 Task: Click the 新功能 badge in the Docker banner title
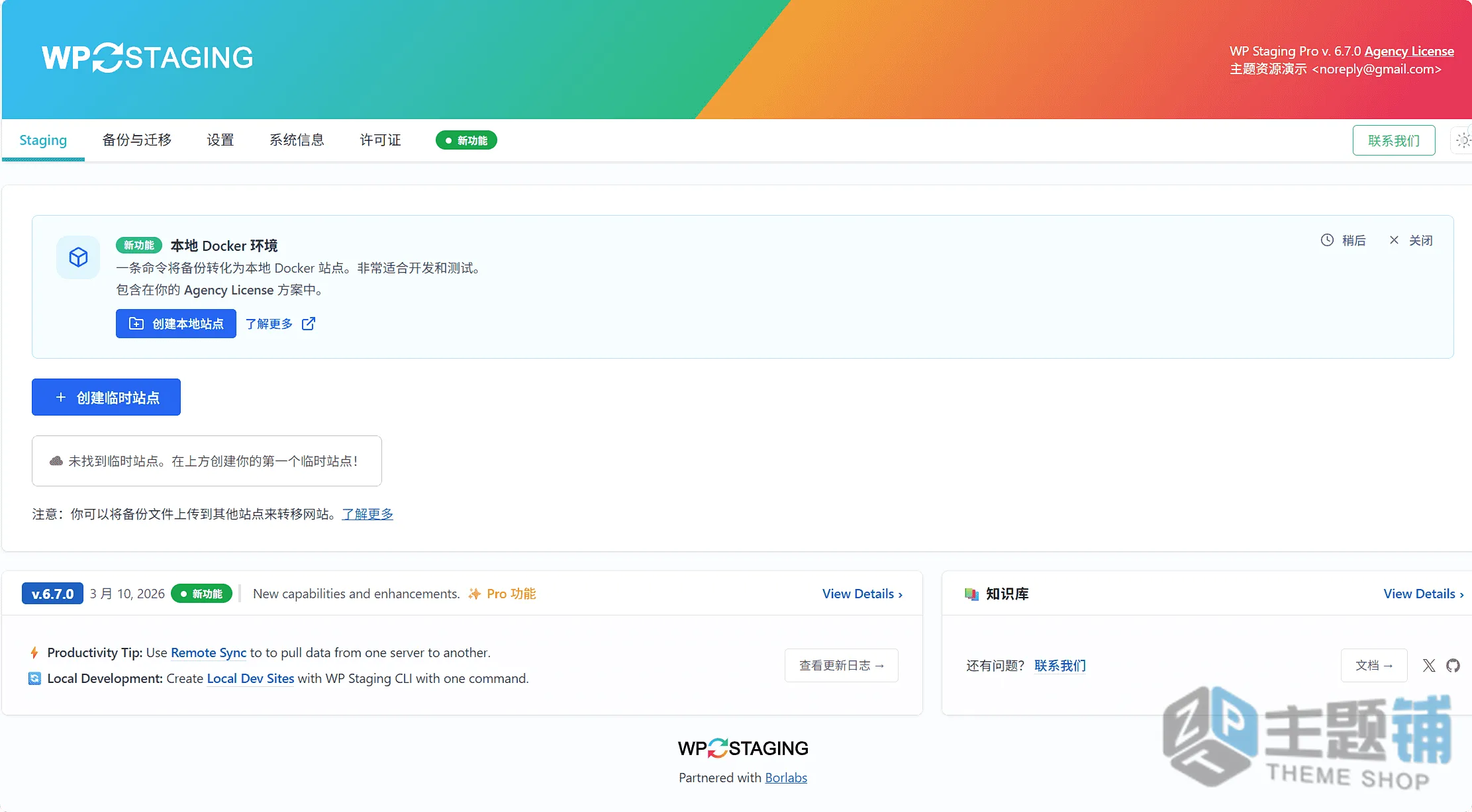[x=139, y=246]
